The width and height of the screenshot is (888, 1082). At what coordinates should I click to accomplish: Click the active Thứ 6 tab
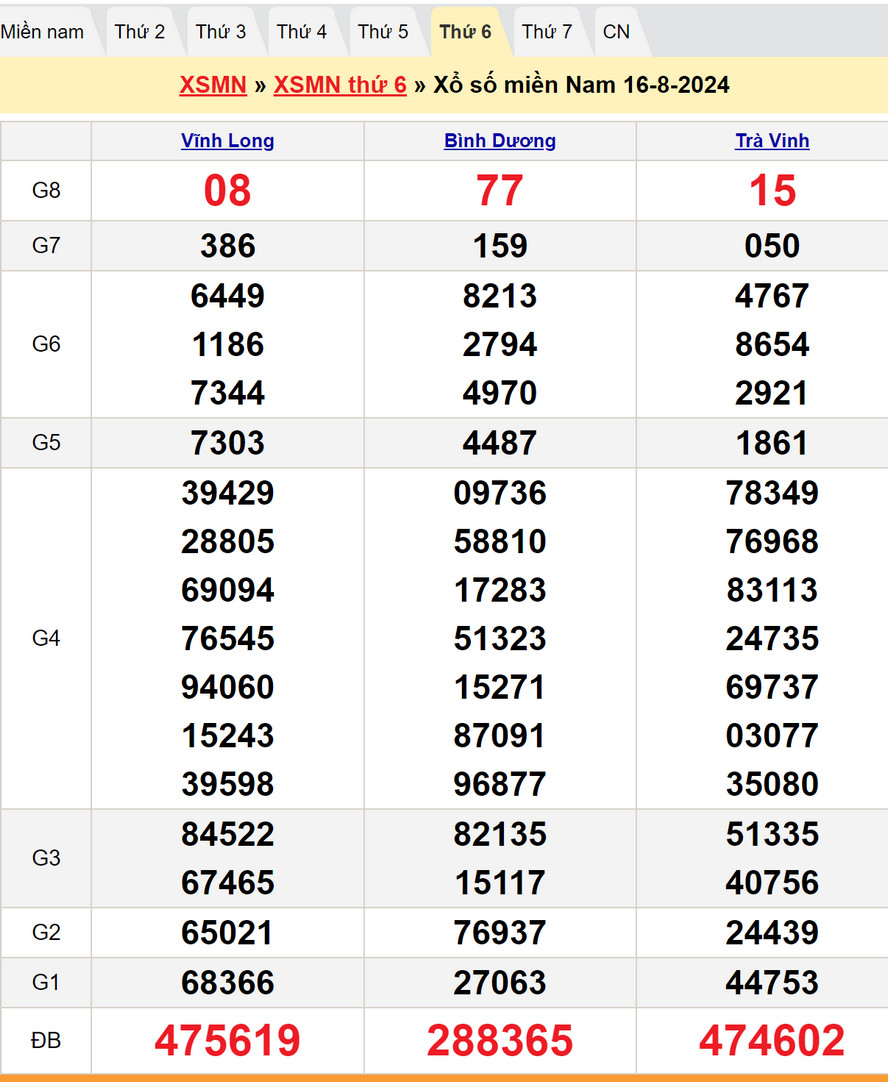(465, 32)
